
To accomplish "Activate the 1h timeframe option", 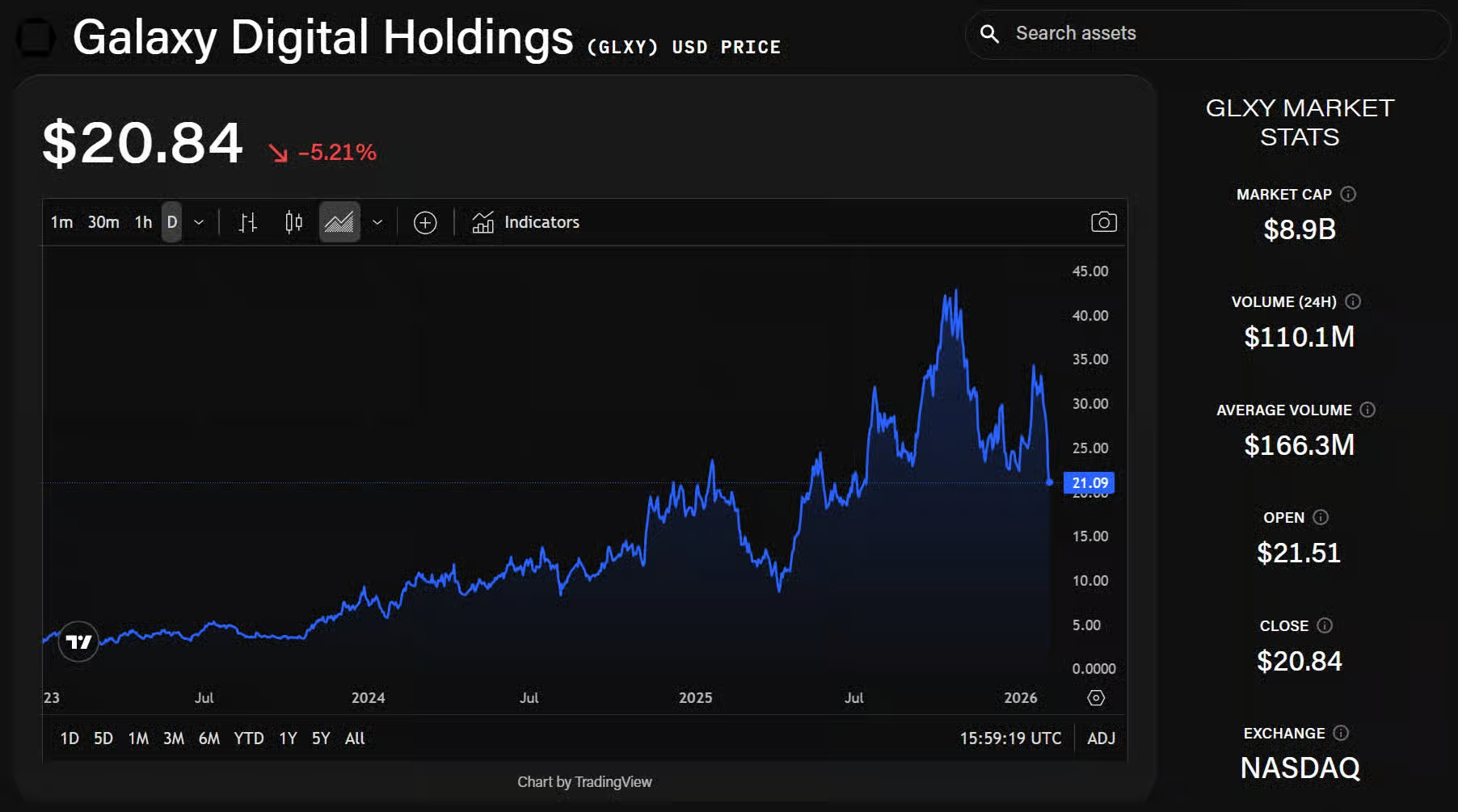I will (x=143, y=222).
